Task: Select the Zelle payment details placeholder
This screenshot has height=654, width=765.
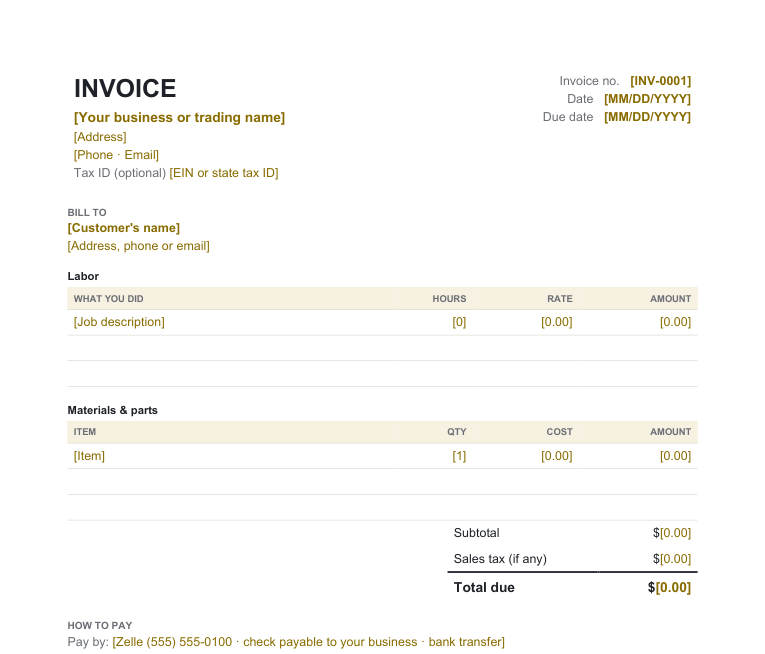Action: [308, 642]
